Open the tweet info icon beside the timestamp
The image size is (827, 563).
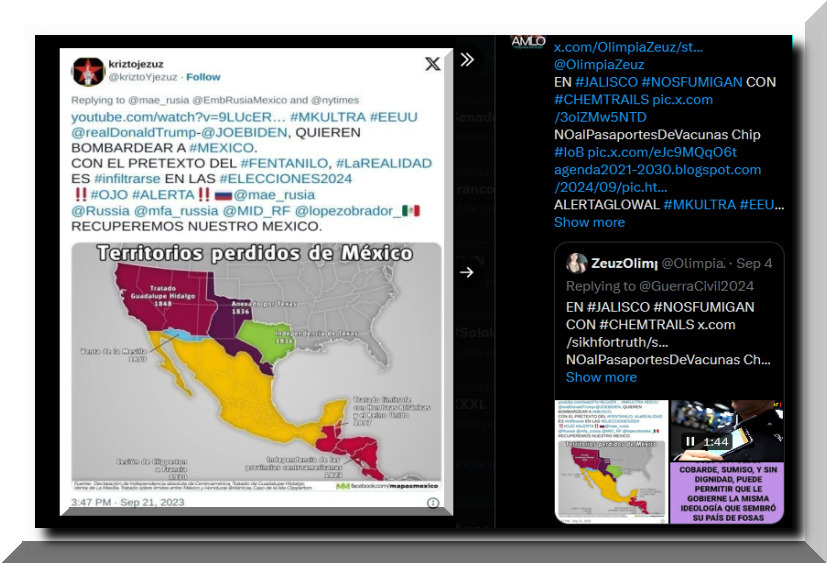pos(432,503)
